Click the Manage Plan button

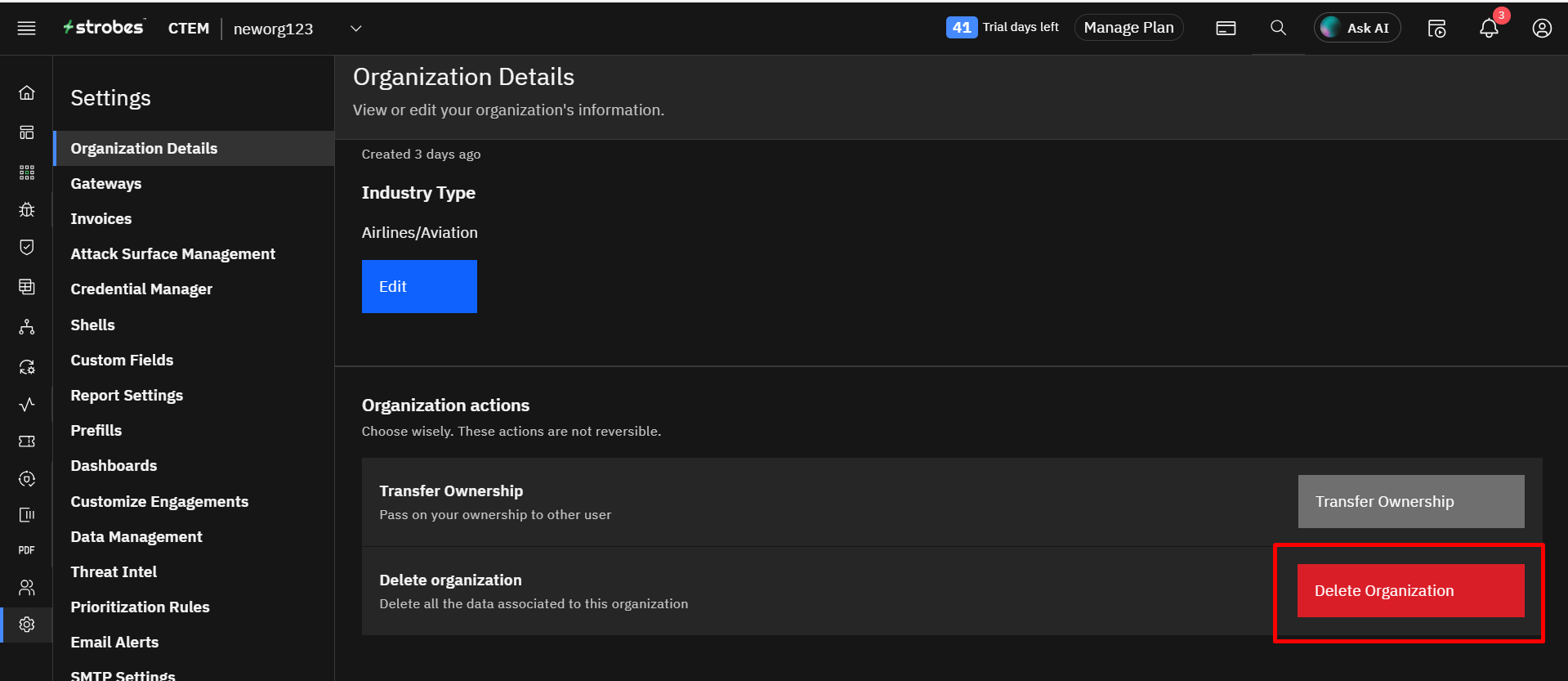point(1128,28)
